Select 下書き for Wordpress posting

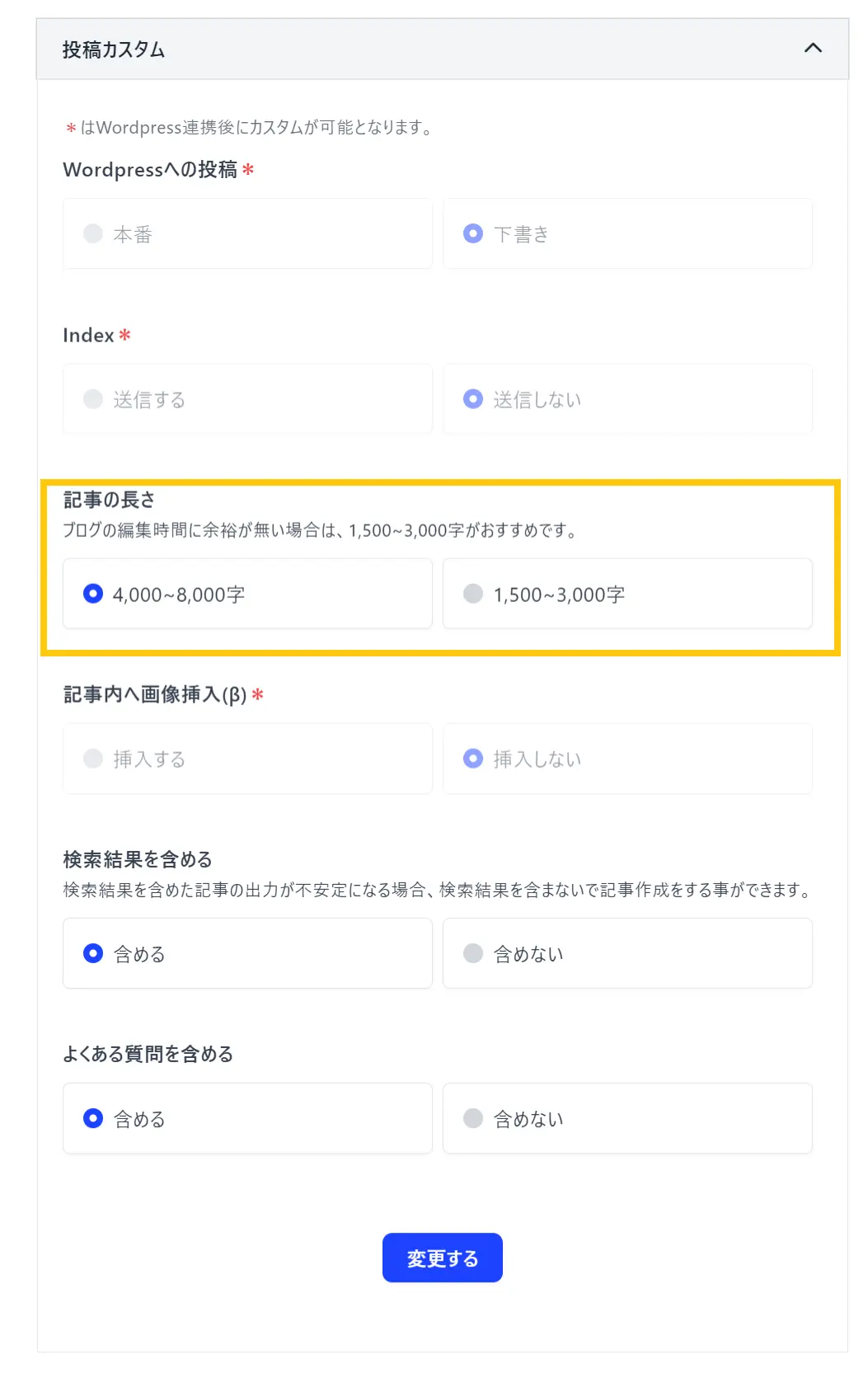pos(473,234)
